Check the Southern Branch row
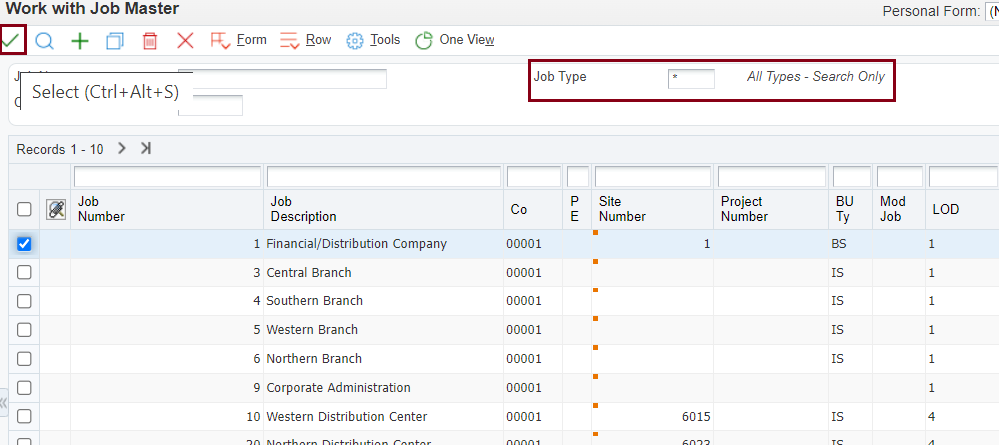The image size is (999, 445). [x=24, y=301]
